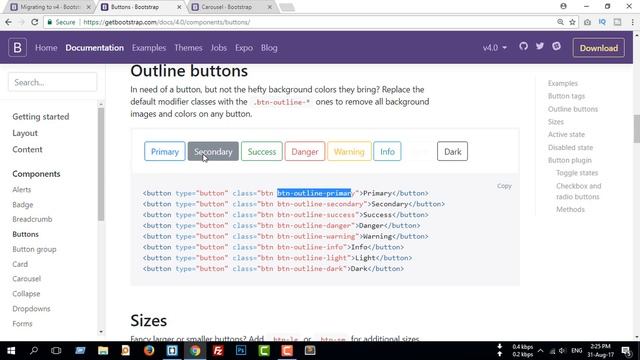This screenshot has width=640, height=360.
Task: Jump to Toggle states in page contents
Action: click(577, 173)
